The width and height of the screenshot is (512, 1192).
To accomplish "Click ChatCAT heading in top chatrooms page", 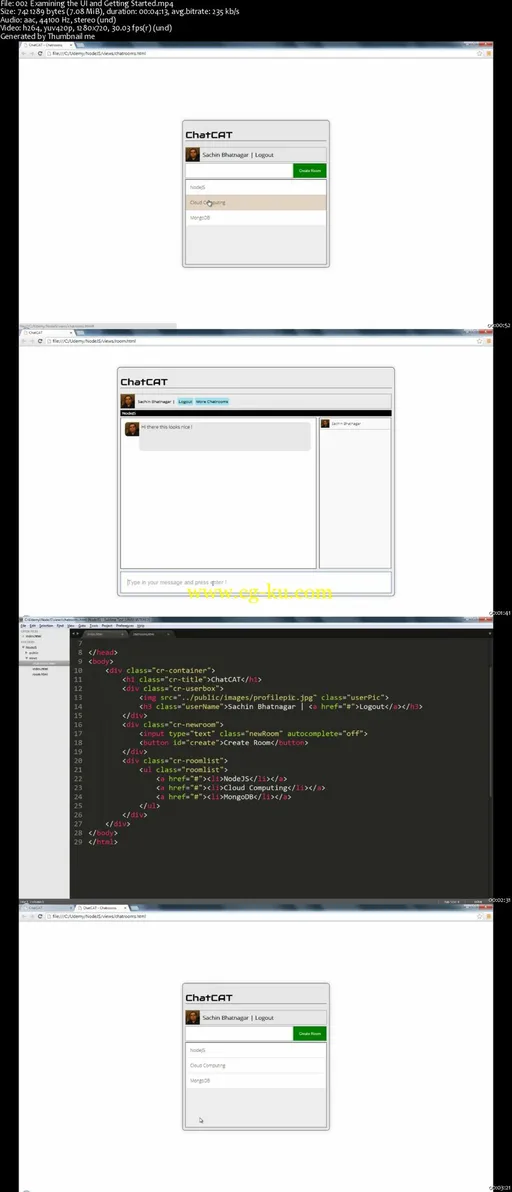I will (209, 135).
